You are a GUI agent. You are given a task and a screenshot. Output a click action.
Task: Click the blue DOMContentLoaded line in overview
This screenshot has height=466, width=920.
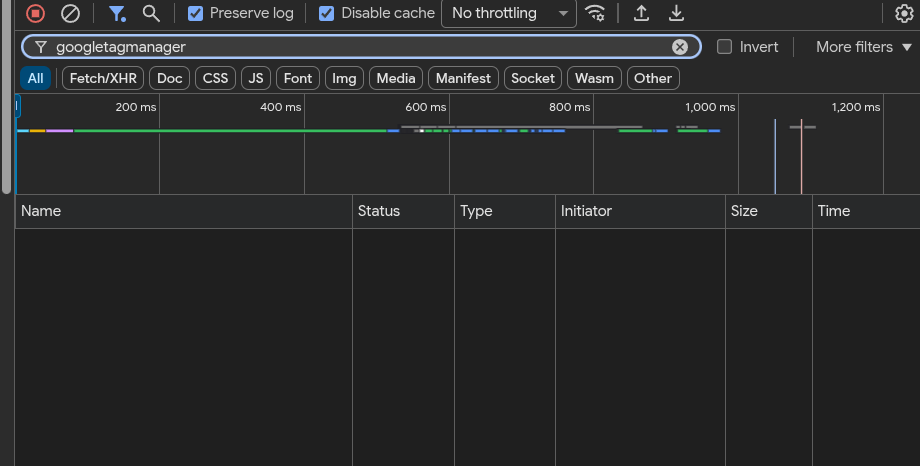tap(775, 156)
